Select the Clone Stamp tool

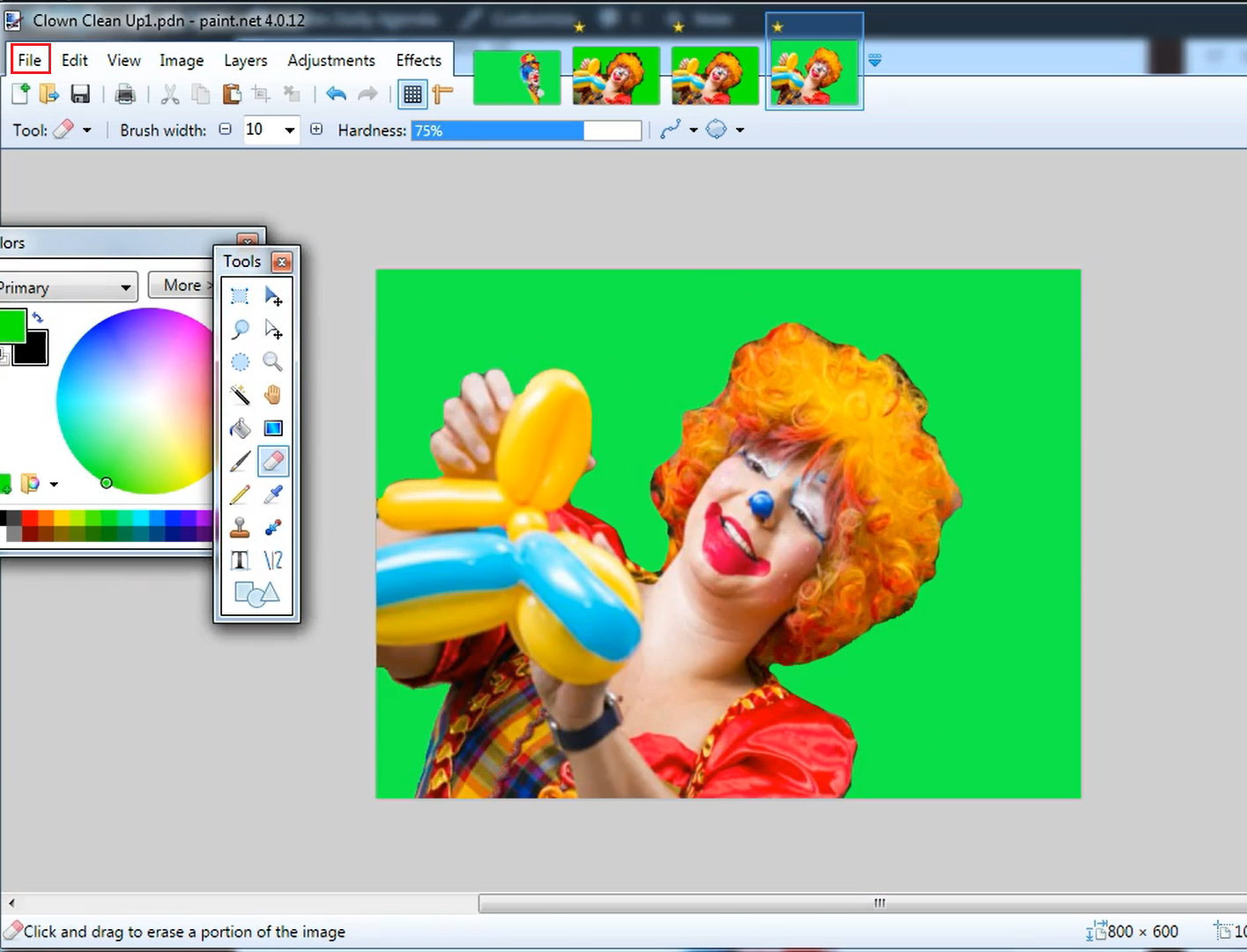pyautogui.click(x=239, y=527)
